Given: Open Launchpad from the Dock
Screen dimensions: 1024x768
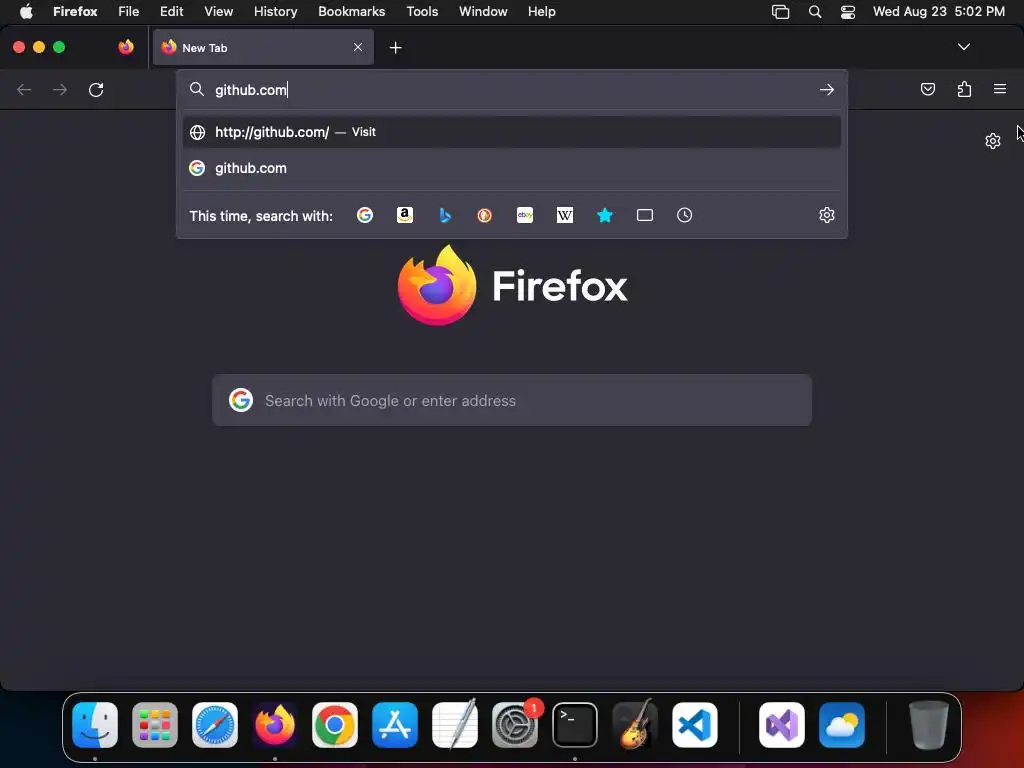Looking at the screenshot, I should (x=155, y=725).
